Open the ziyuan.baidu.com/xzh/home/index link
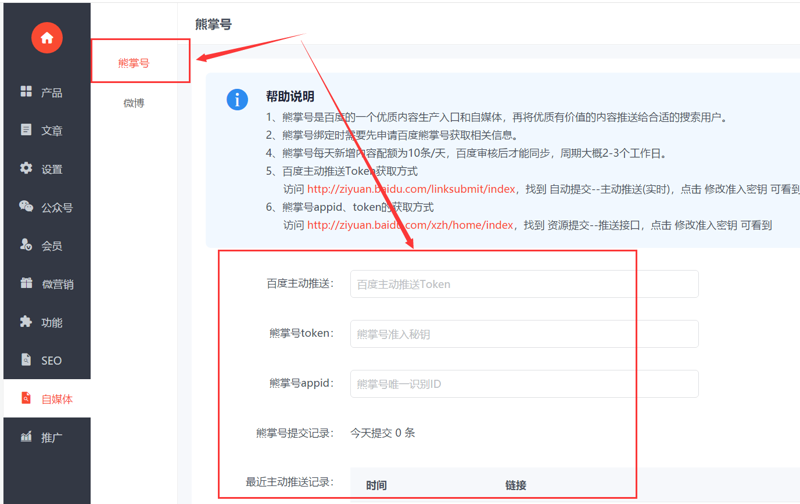The height and width of the screenshot is (504, 800). click(x=410, y=225)
